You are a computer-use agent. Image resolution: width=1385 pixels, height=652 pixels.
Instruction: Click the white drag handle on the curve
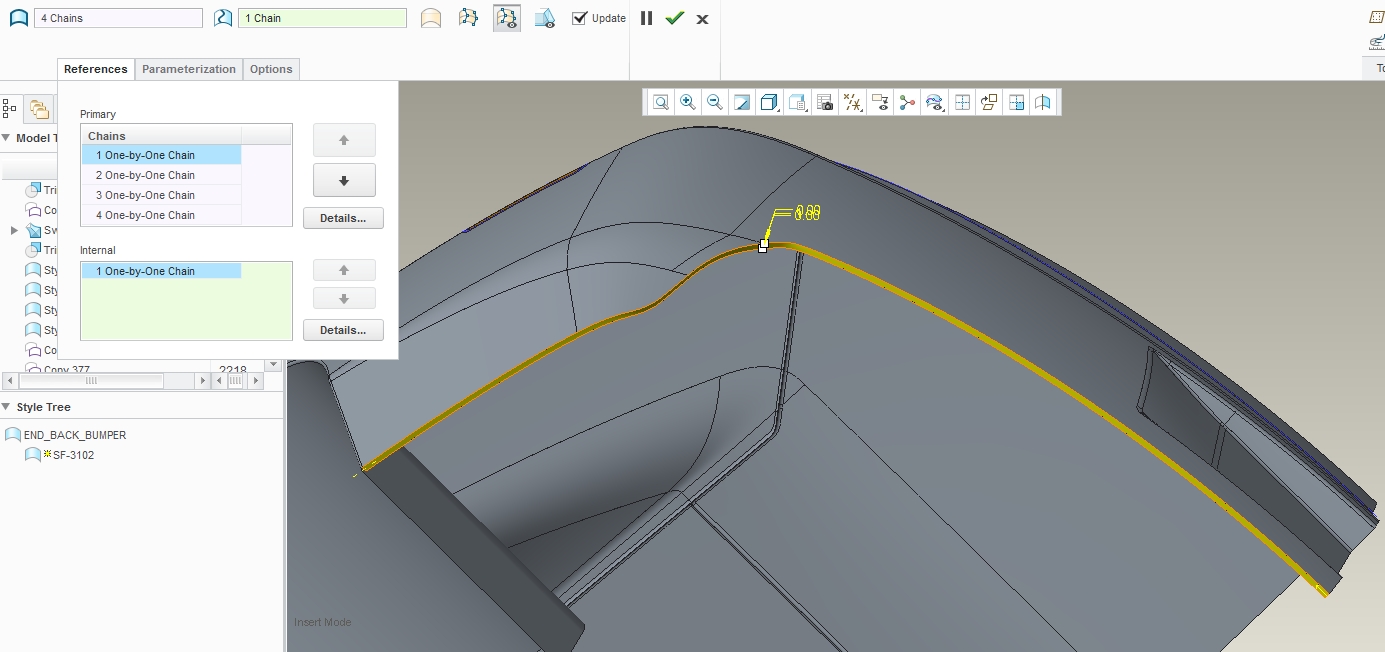(x=763, y=246)
